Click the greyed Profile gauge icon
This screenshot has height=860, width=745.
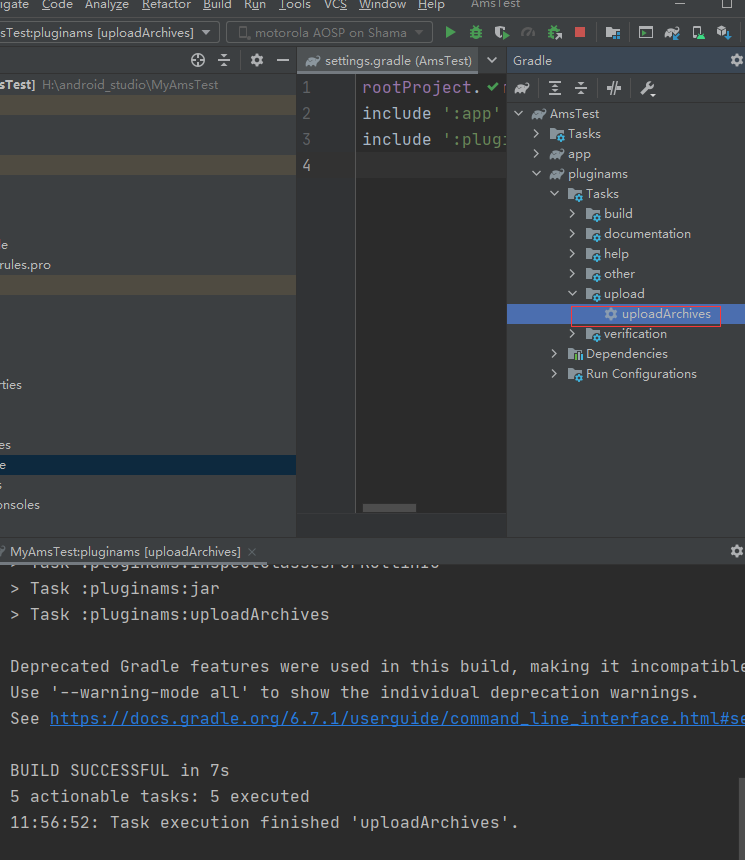click(x=528, y=32)
